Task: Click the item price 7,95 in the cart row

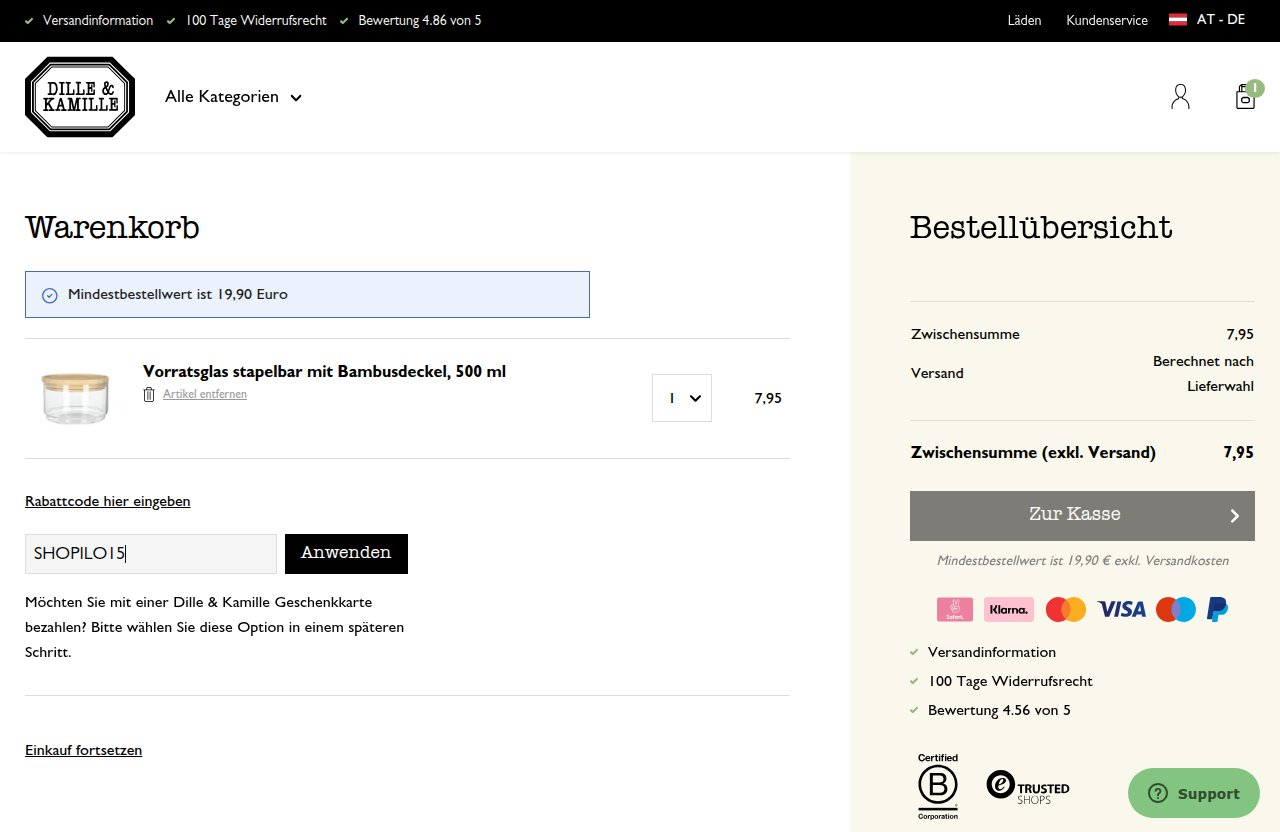Action: coord(768,398)
